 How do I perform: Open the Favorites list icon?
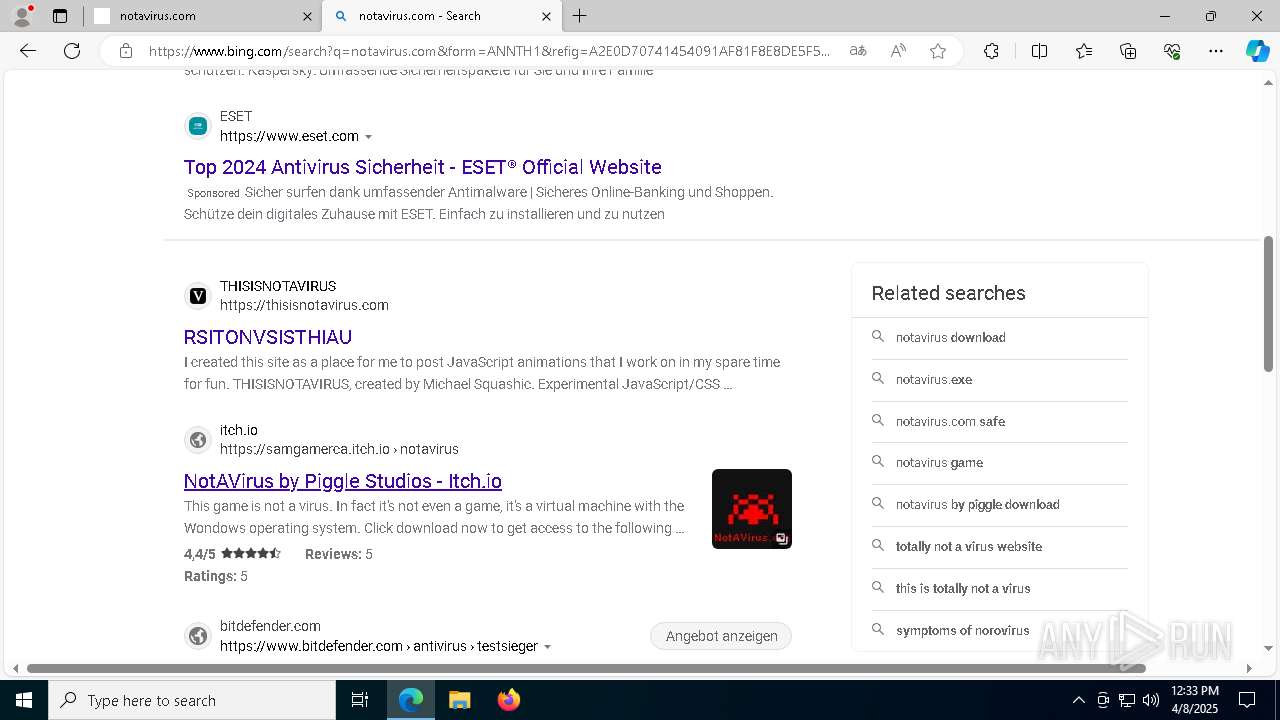pyautogui.click(x=1084, y=51)
